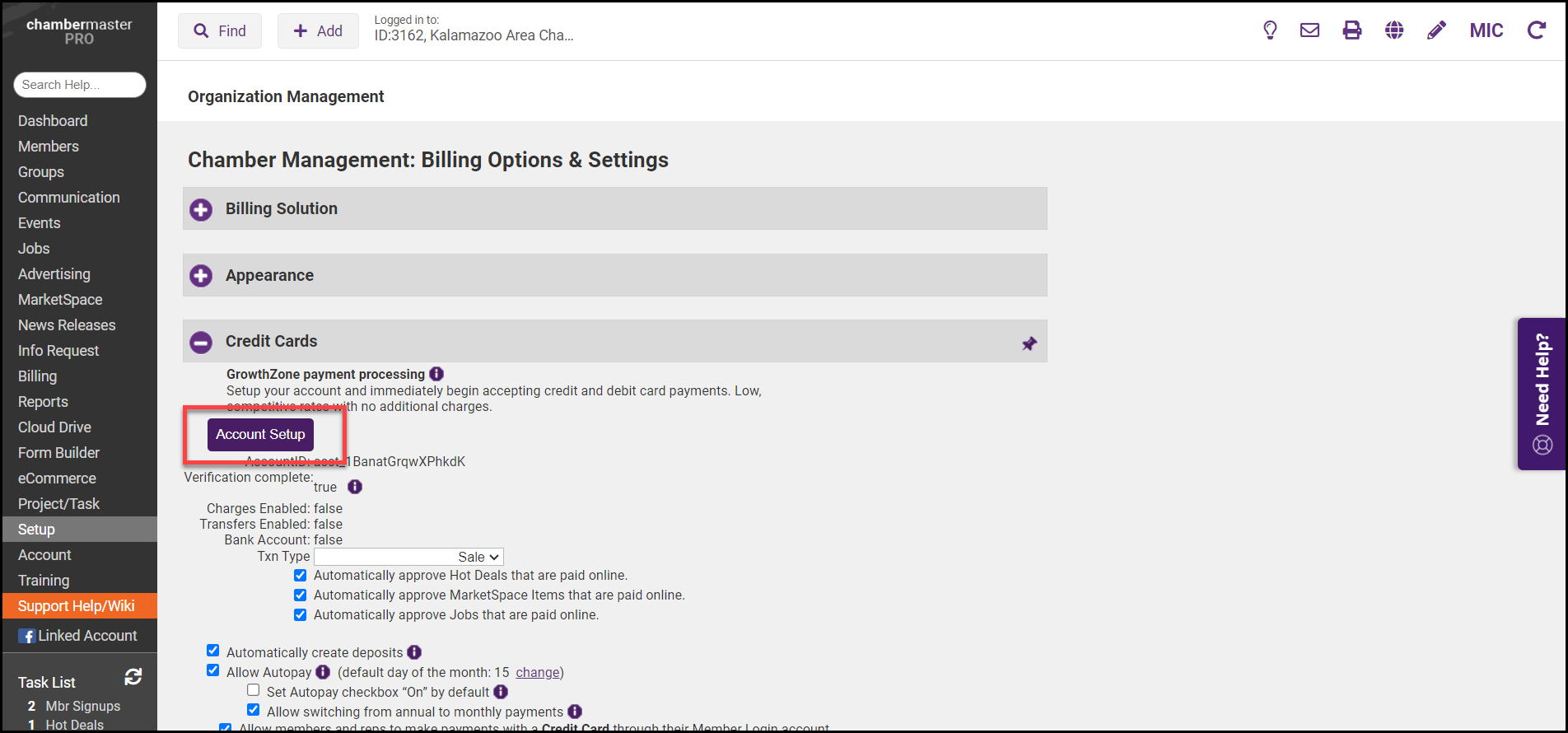Refresh the Task List
The height and width of the screenshot is (733, 1568).
tap(133, 677)
